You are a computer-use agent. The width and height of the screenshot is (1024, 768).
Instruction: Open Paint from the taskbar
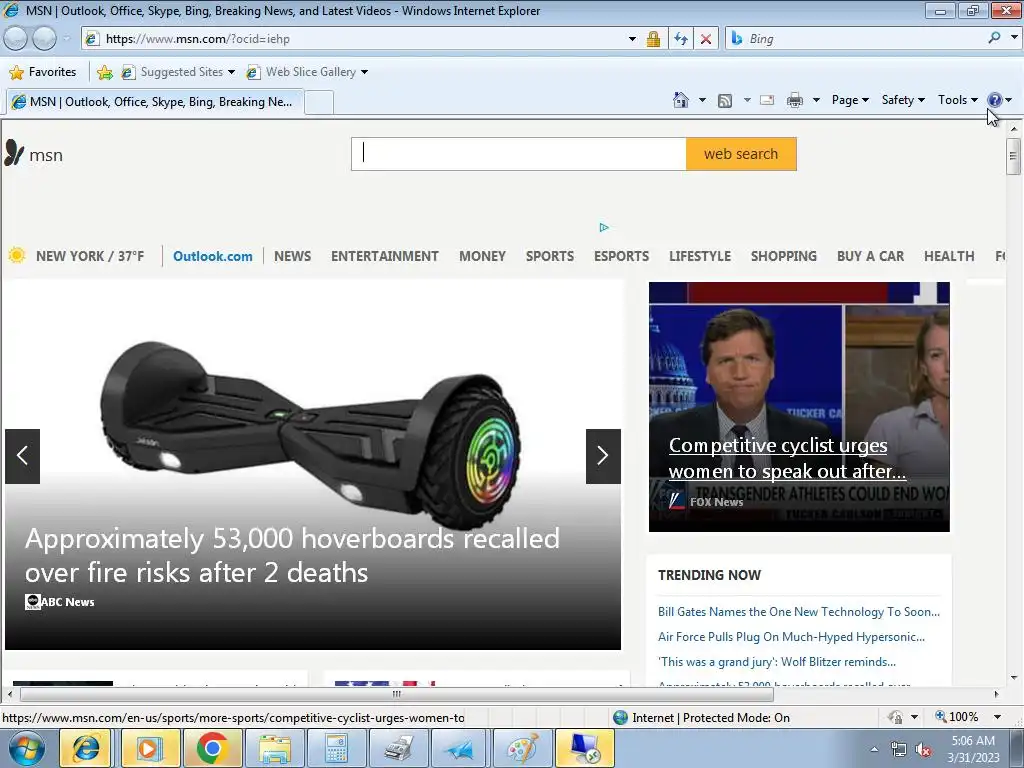click(522, 748)
